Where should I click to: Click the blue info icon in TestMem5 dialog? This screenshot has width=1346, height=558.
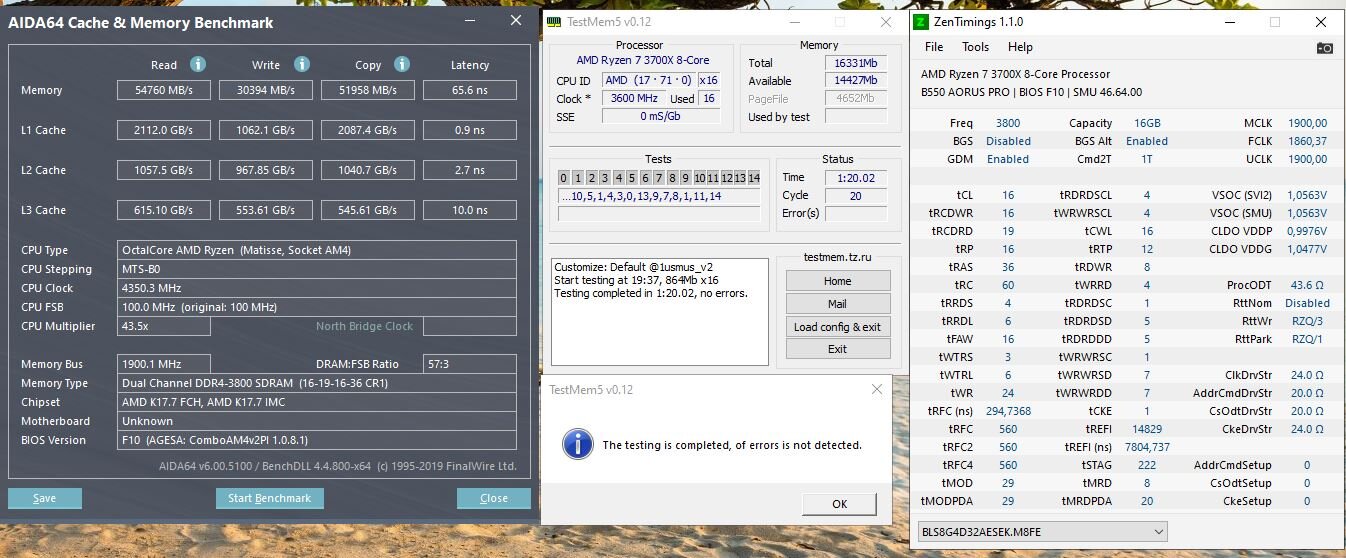tap(578, 444)
